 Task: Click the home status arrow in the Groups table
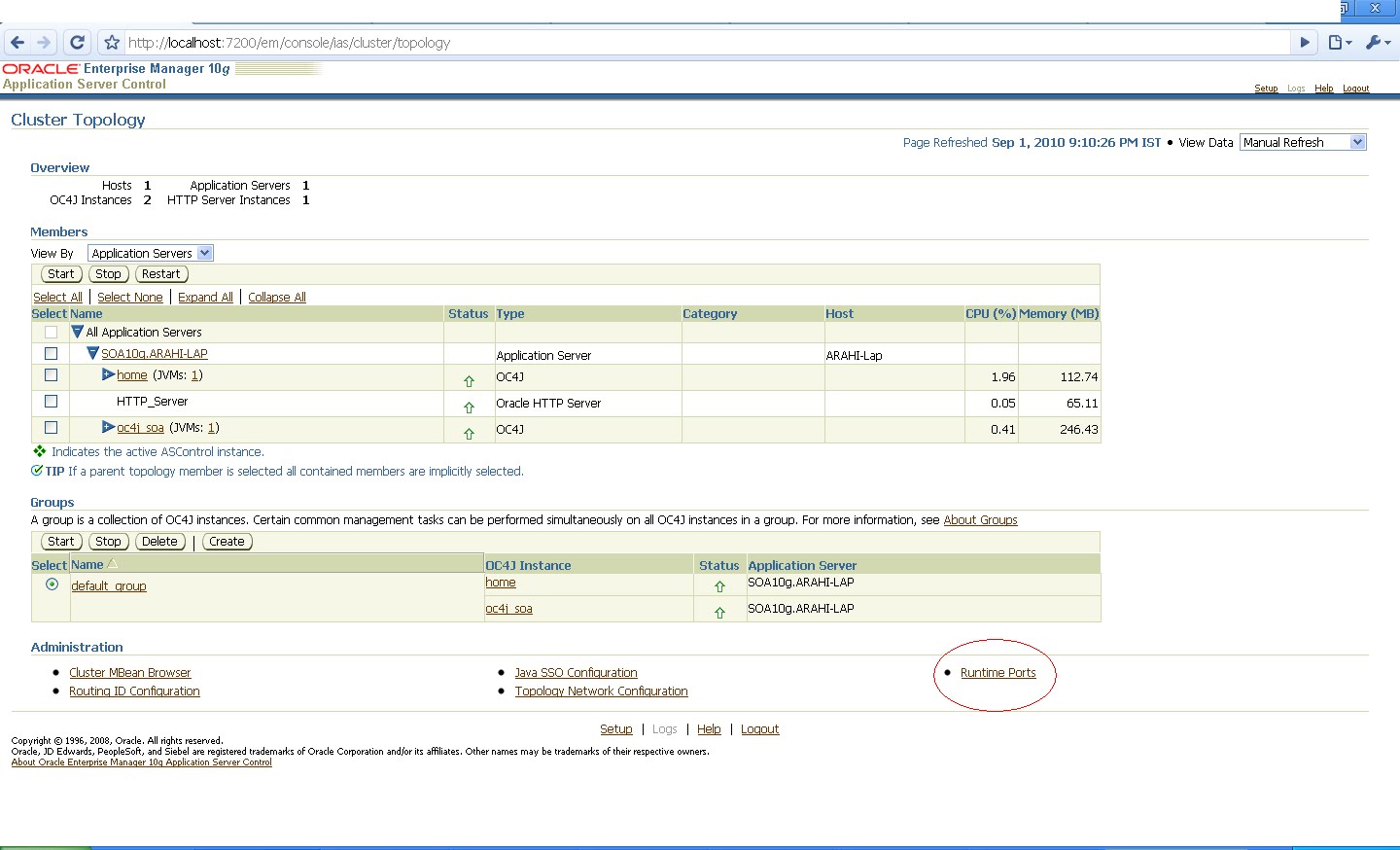click(719, 586)
